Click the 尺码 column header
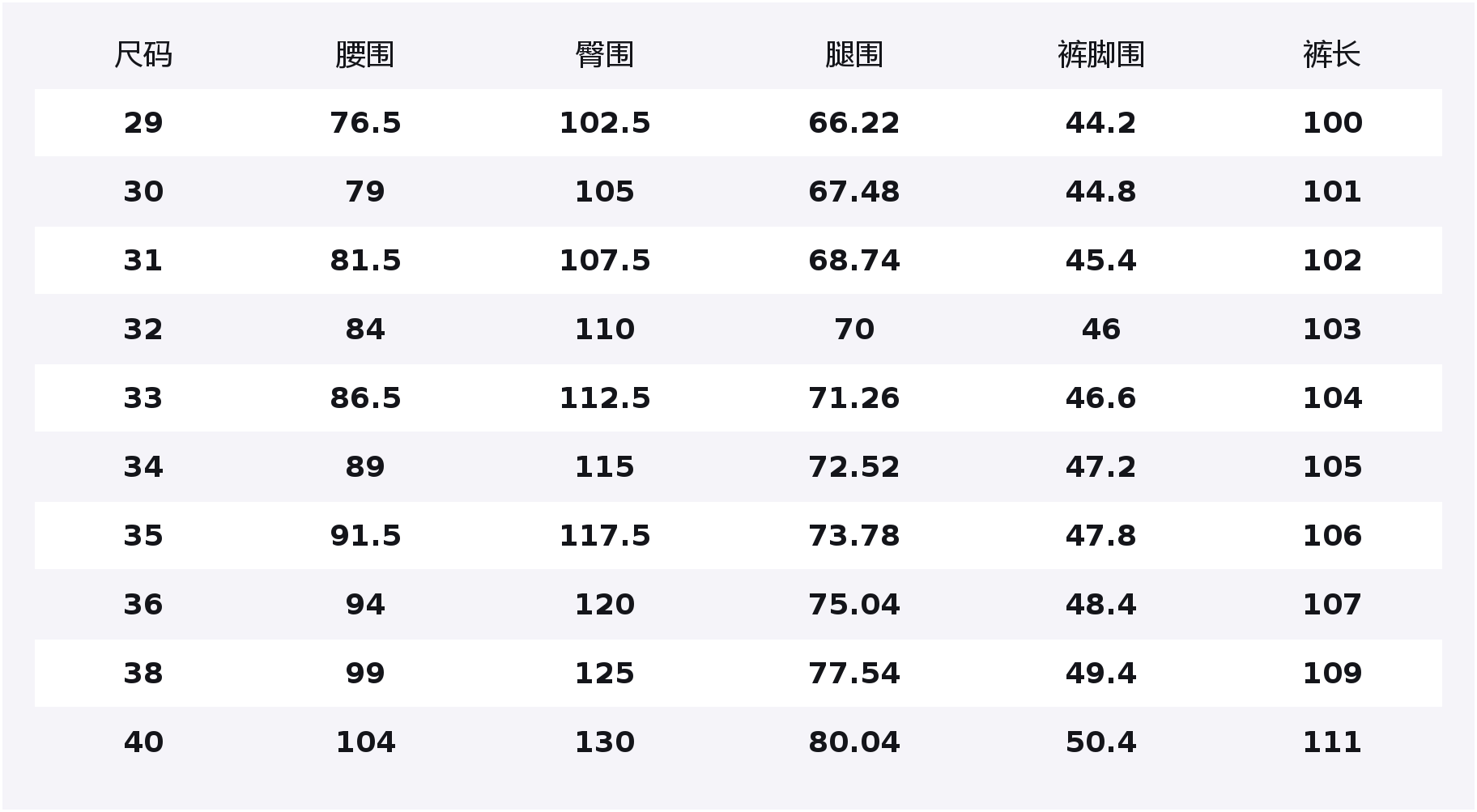The height and width of the screenshot is (812, 1477). pos(143,55)
